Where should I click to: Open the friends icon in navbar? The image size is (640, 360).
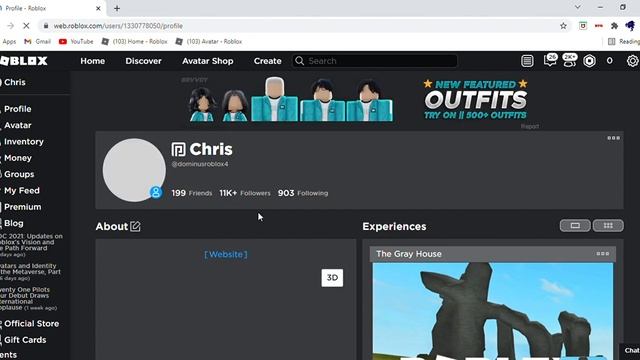click(569, 60)
